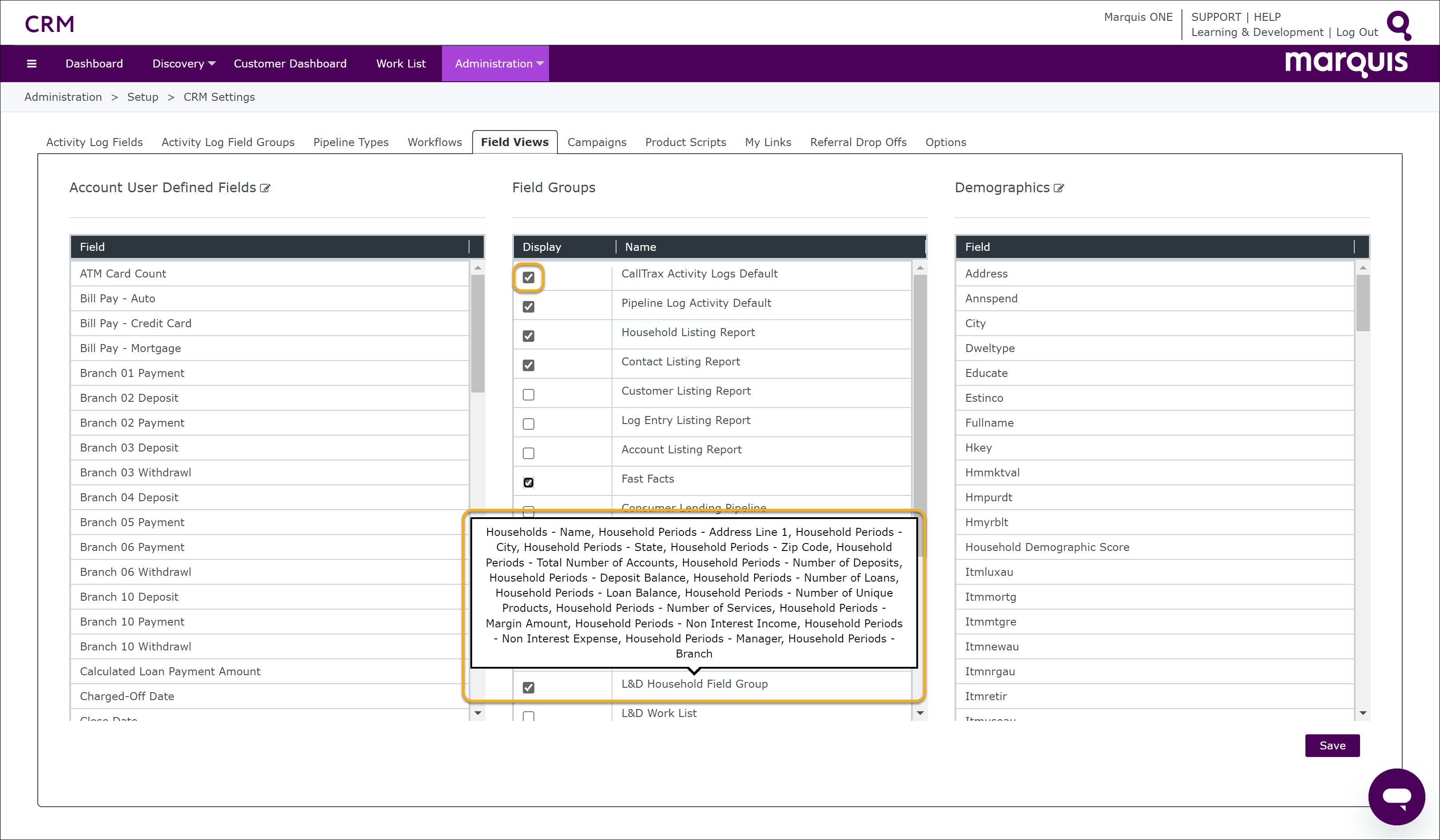
Task: Sort Field Groups by Name header
Action: pyautogui.click(x=771, y=247)
